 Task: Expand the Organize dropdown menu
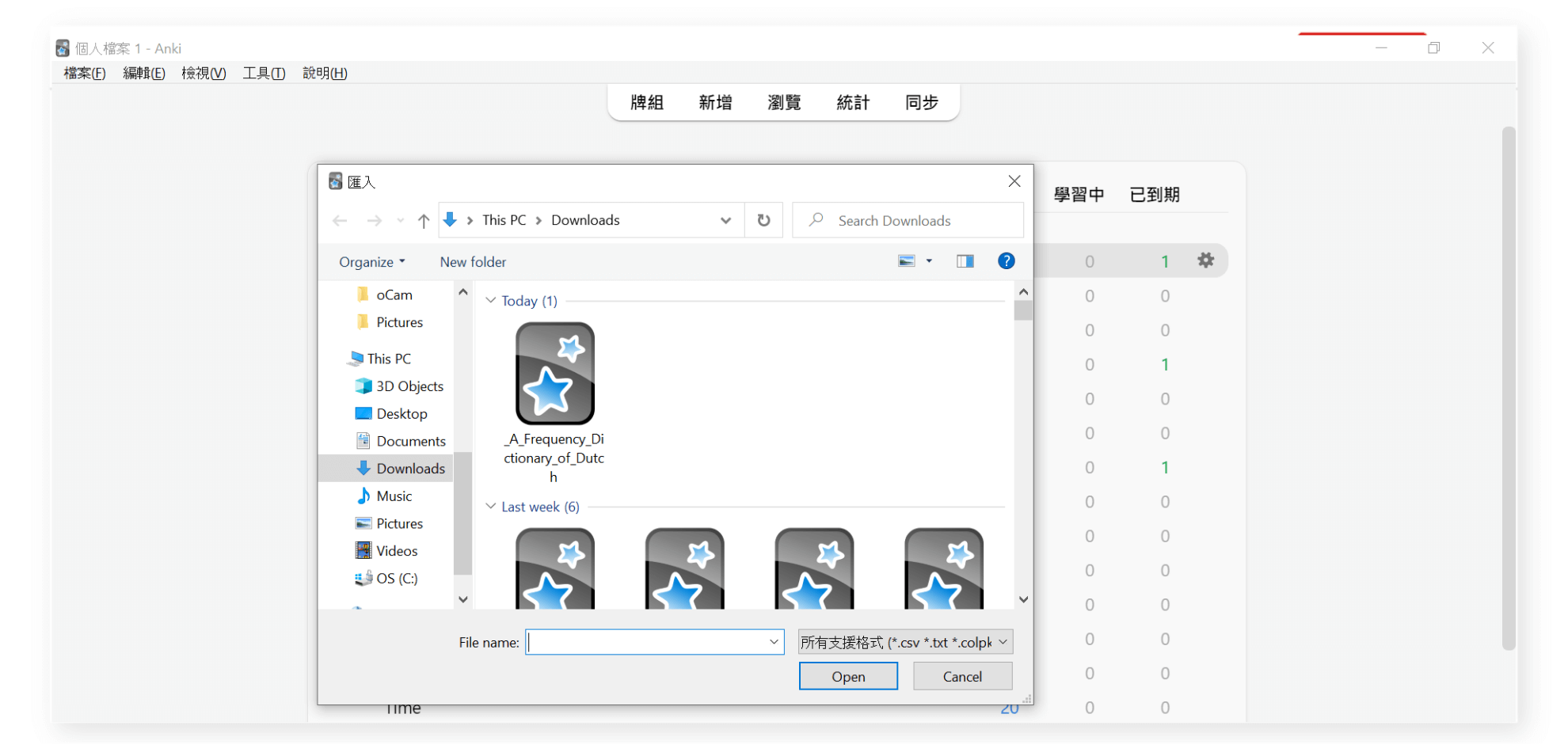[371, 262]
